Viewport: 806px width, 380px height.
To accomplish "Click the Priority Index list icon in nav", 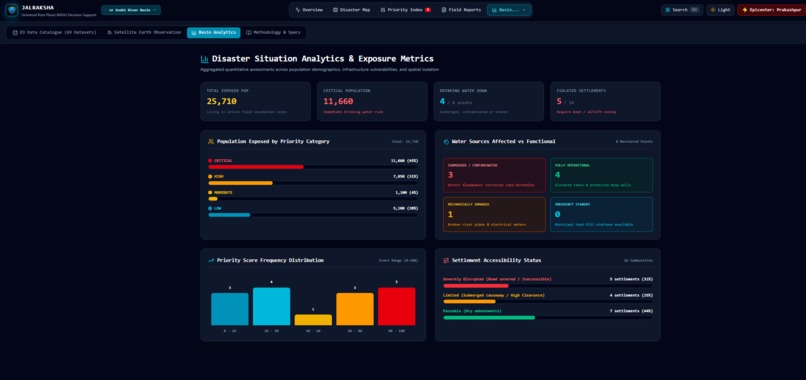I will click(x=382, y=10).
